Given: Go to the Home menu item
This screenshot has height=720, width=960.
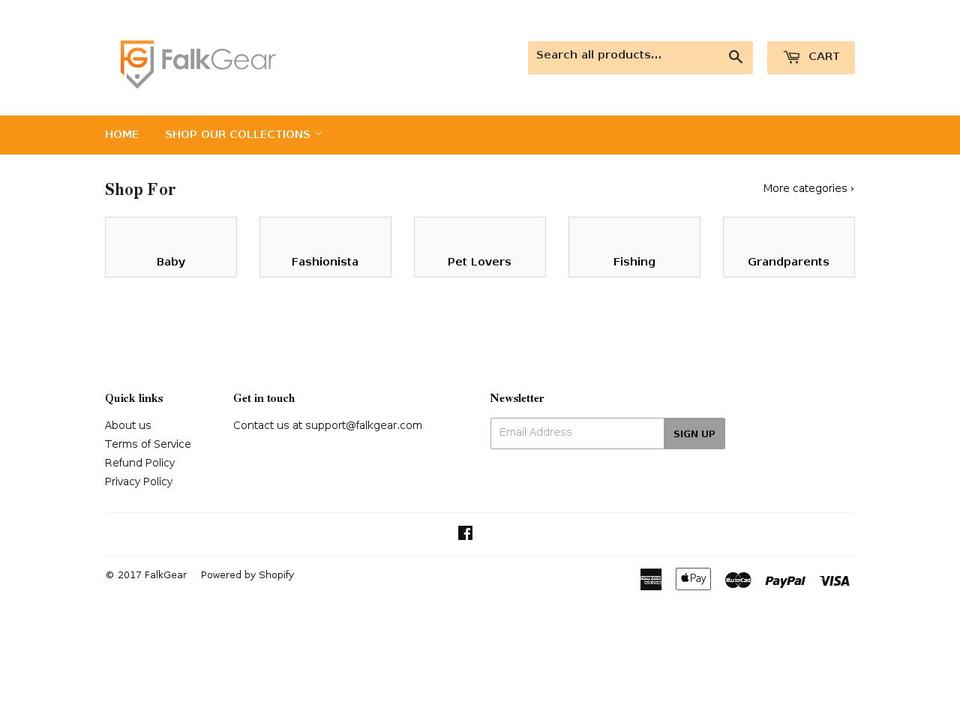Looking at the screenshot, I should tap(122, 135).
